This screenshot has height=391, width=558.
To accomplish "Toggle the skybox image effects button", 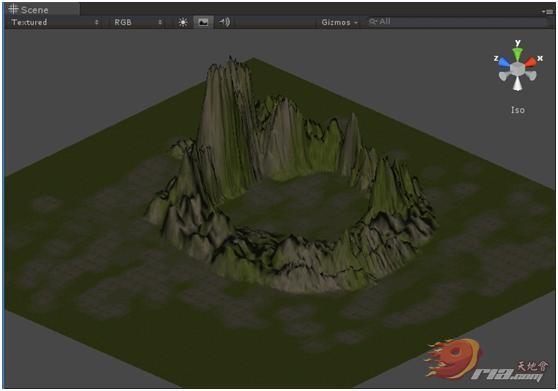I will click(x=203, y=22).
